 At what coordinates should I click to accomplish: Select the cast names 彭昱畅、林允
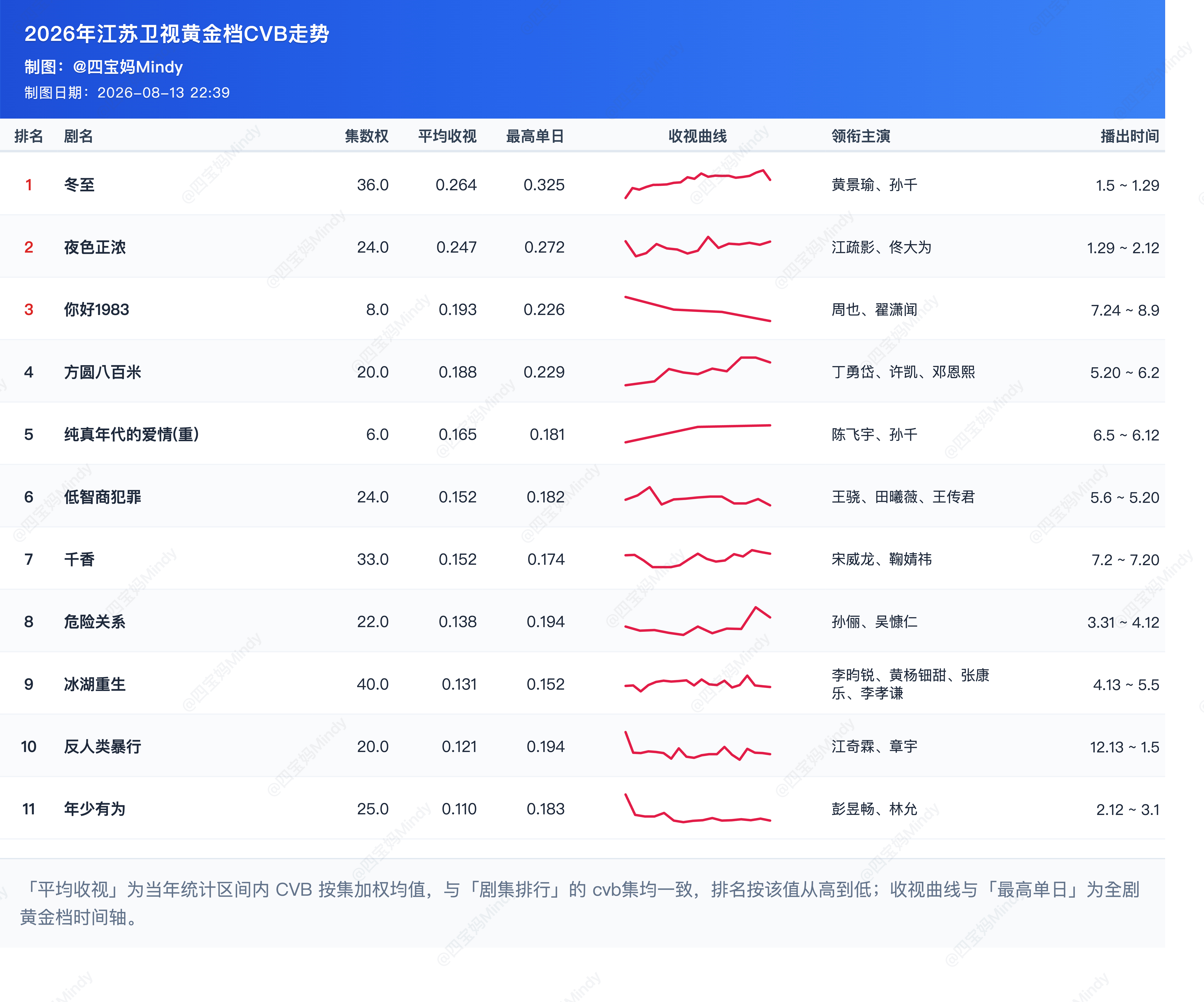pos(874,809)
